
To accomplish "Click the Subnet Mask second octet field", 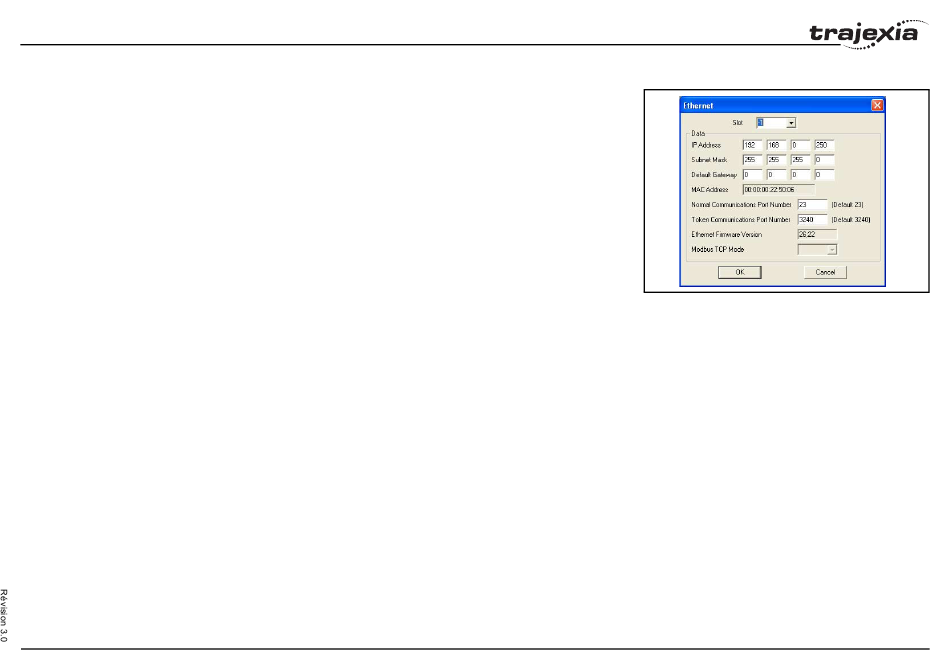I will pos(777,160).
